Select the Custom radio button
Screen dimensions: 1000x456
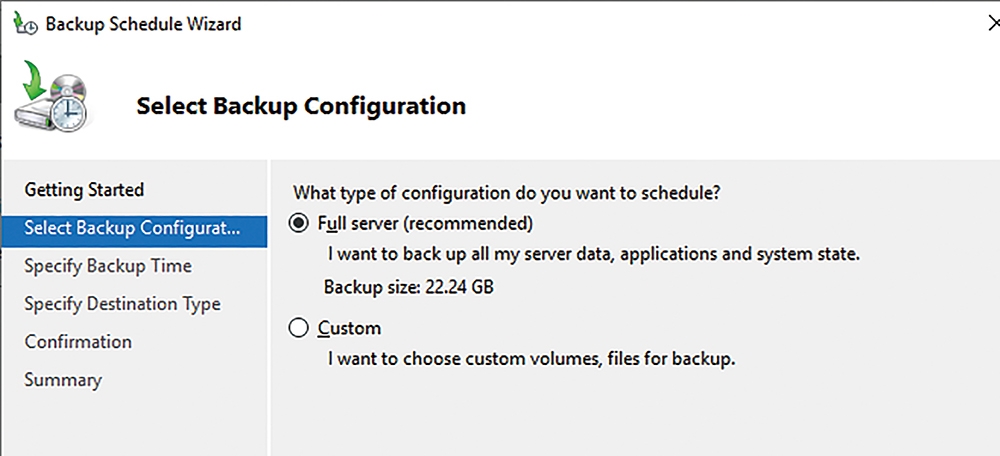point(298,328)
